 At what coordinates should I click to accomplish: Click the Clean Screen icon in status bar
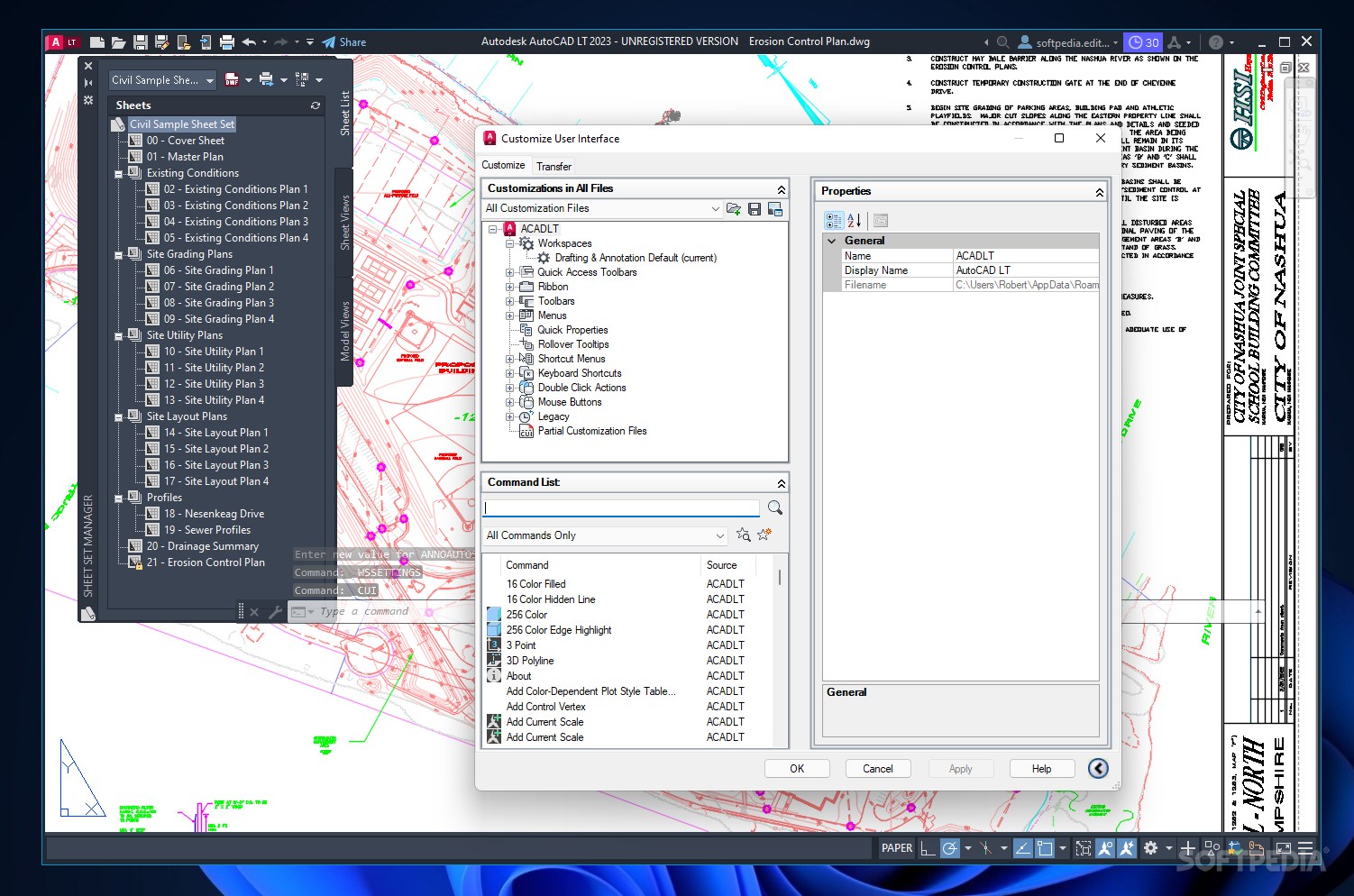1283,848
